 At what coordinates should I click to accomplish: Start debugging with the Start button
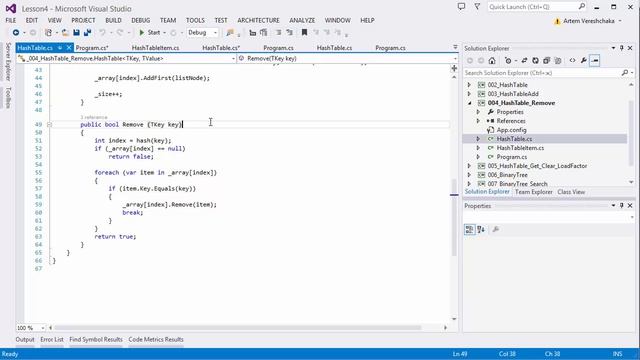(149, 33)
